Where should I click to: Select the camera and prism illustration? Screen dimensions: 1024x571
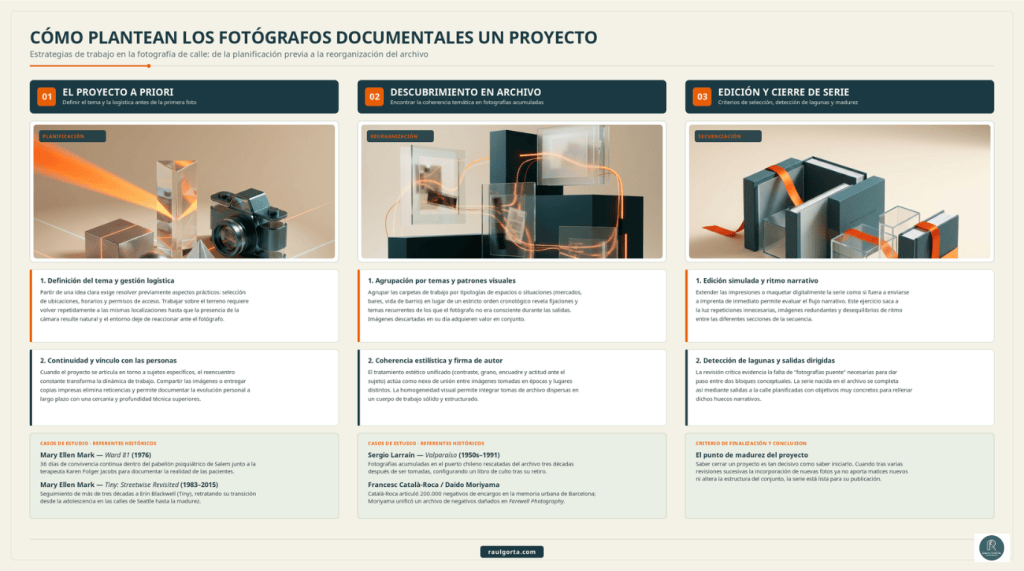point(184,191)
